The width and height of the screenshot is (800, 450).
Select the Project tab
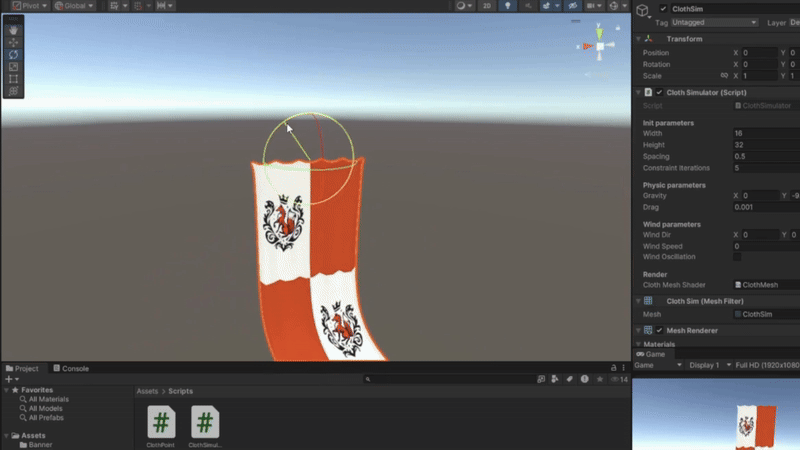[x=23, y=368]
